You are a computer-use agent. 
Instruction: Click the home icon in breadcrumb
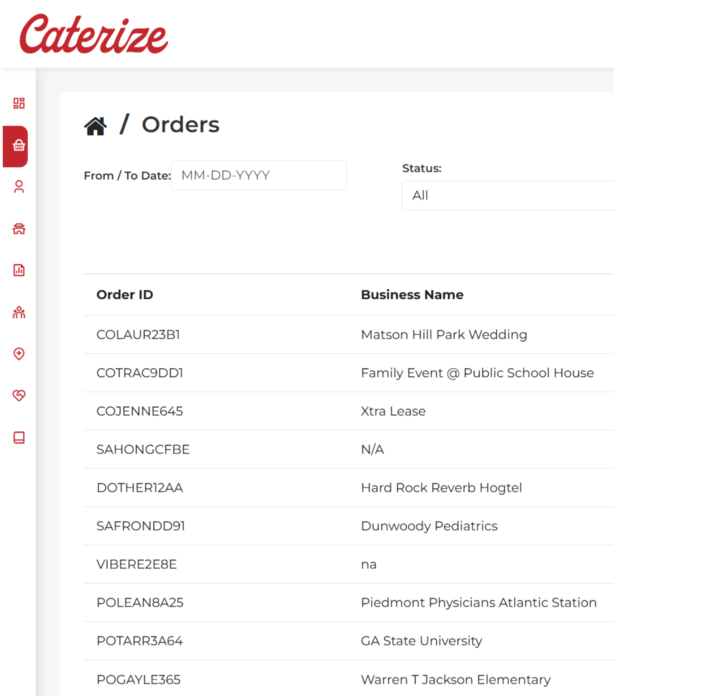[95, 126]
